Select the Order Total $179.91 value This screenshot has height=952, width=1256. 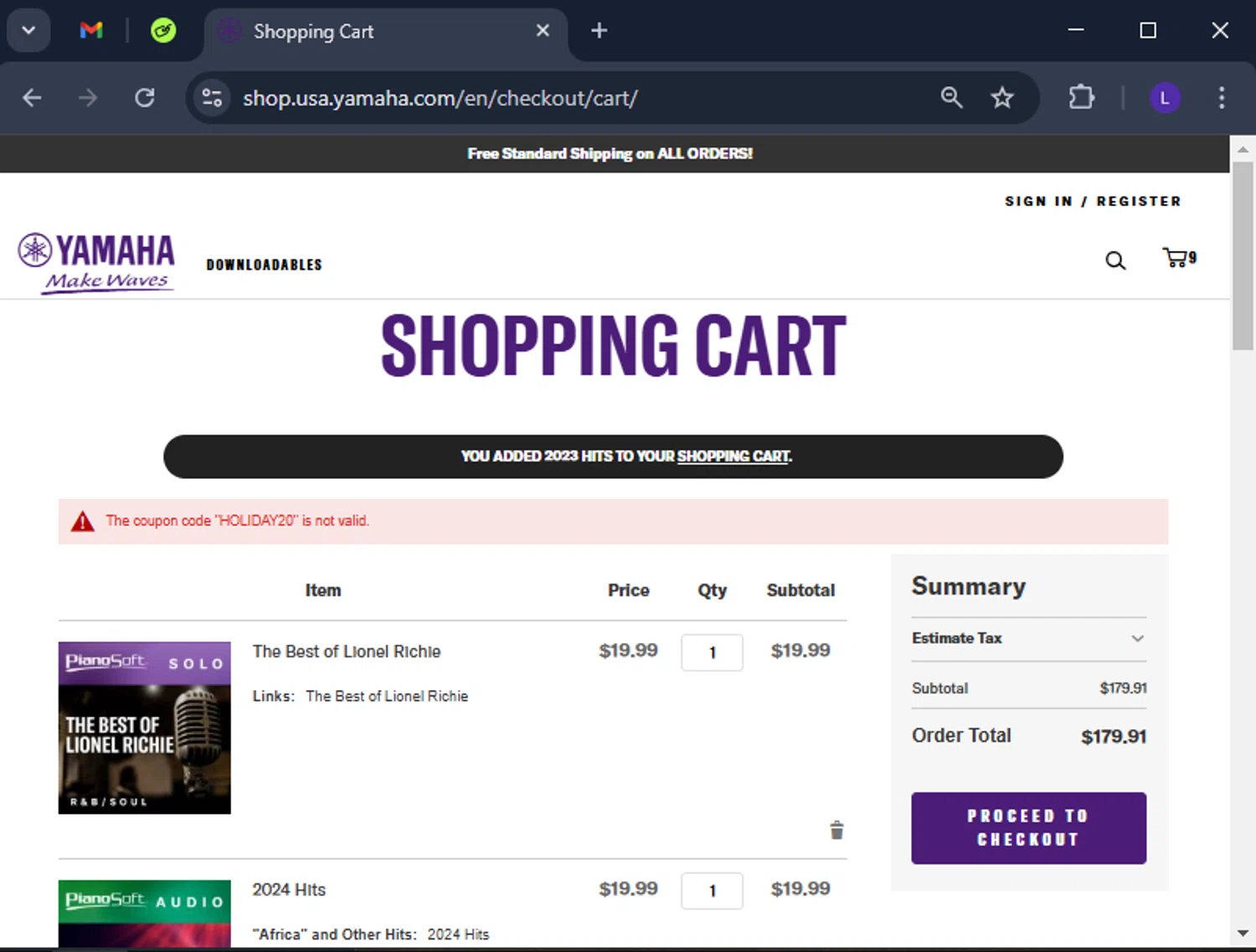[x=1114, y=737]
